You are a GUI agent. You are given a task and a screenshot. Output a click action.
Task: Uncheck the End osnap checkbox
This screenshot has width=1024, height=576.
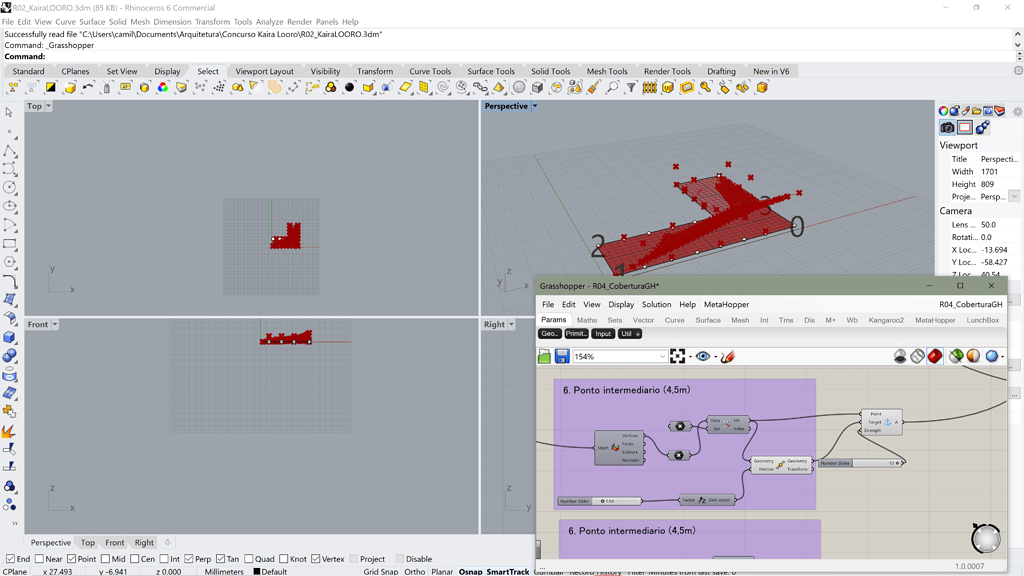click(x=10, y=559)
